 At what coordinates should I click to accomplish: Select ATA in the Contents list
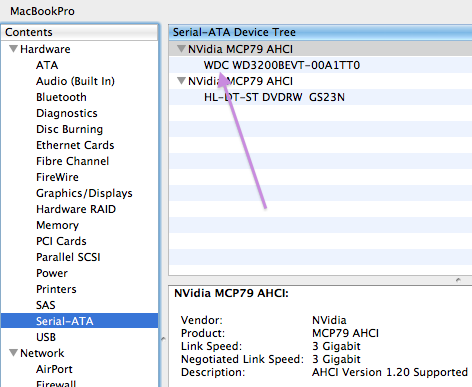click(x=47, y=65)
